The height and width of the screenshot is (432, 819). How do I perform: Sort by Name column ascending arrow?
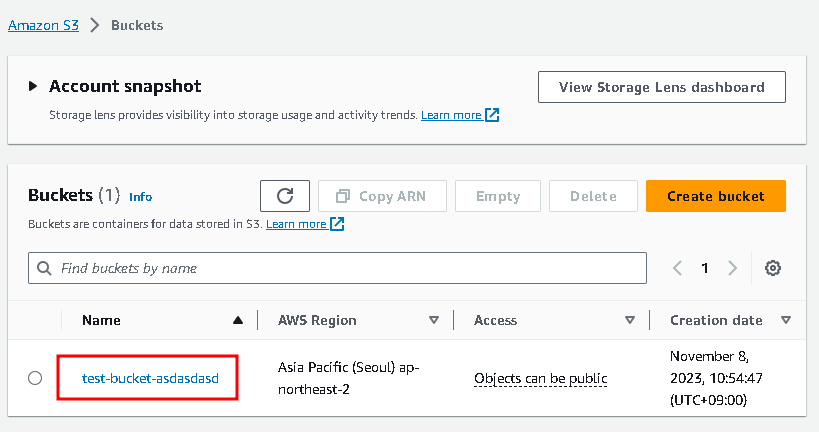(238, 320)
